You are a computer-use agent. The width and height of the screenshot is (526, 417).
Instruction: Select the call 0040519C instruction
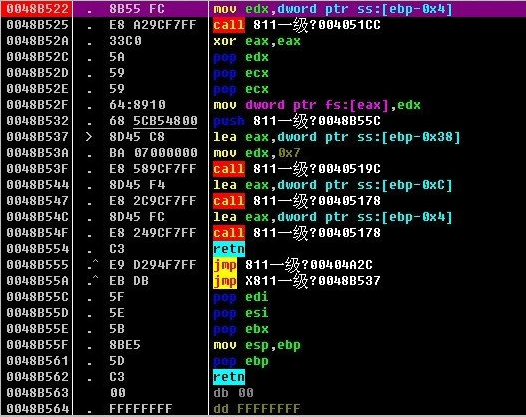tap(297, 169)
